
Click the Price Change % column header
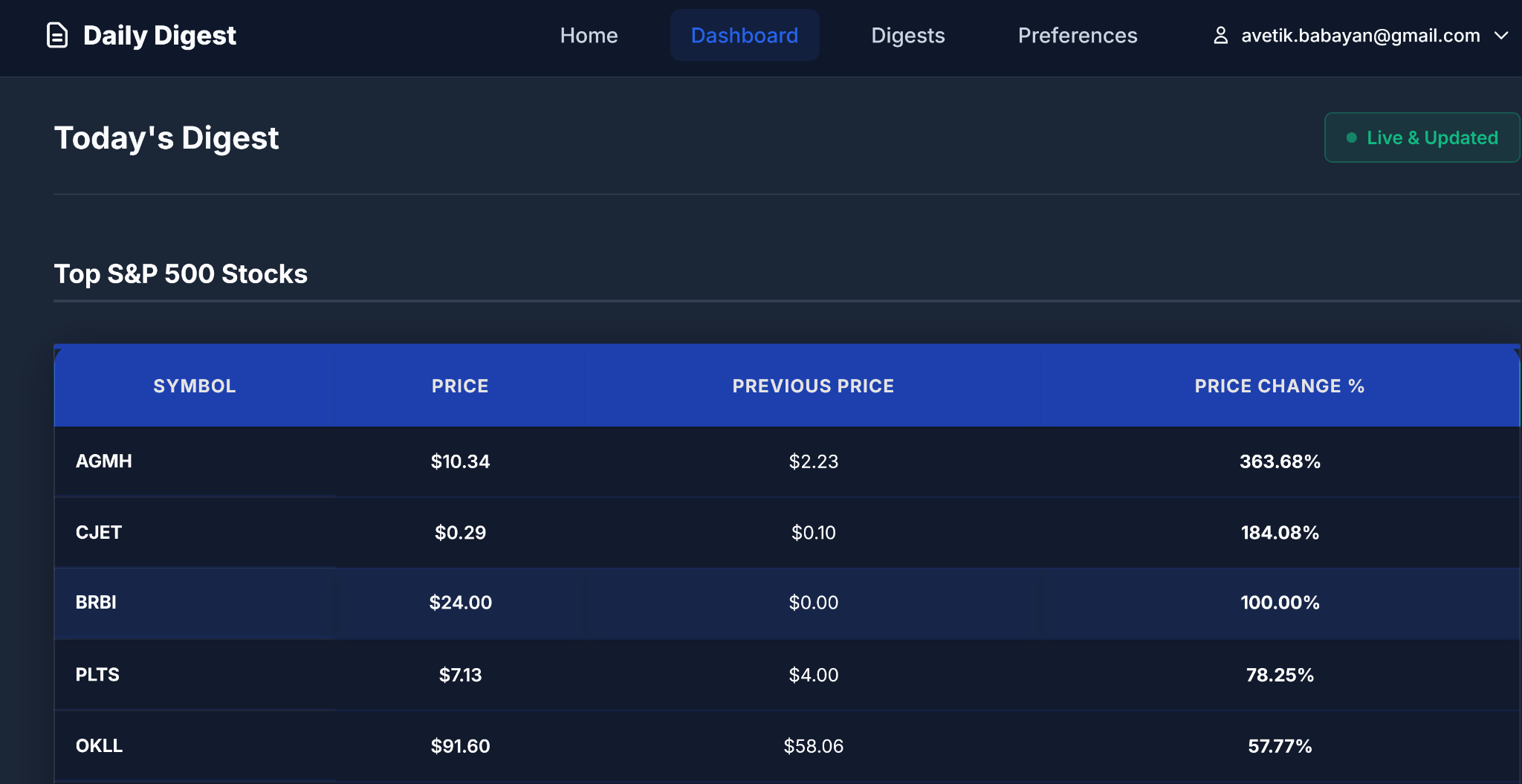[1279, 386]
